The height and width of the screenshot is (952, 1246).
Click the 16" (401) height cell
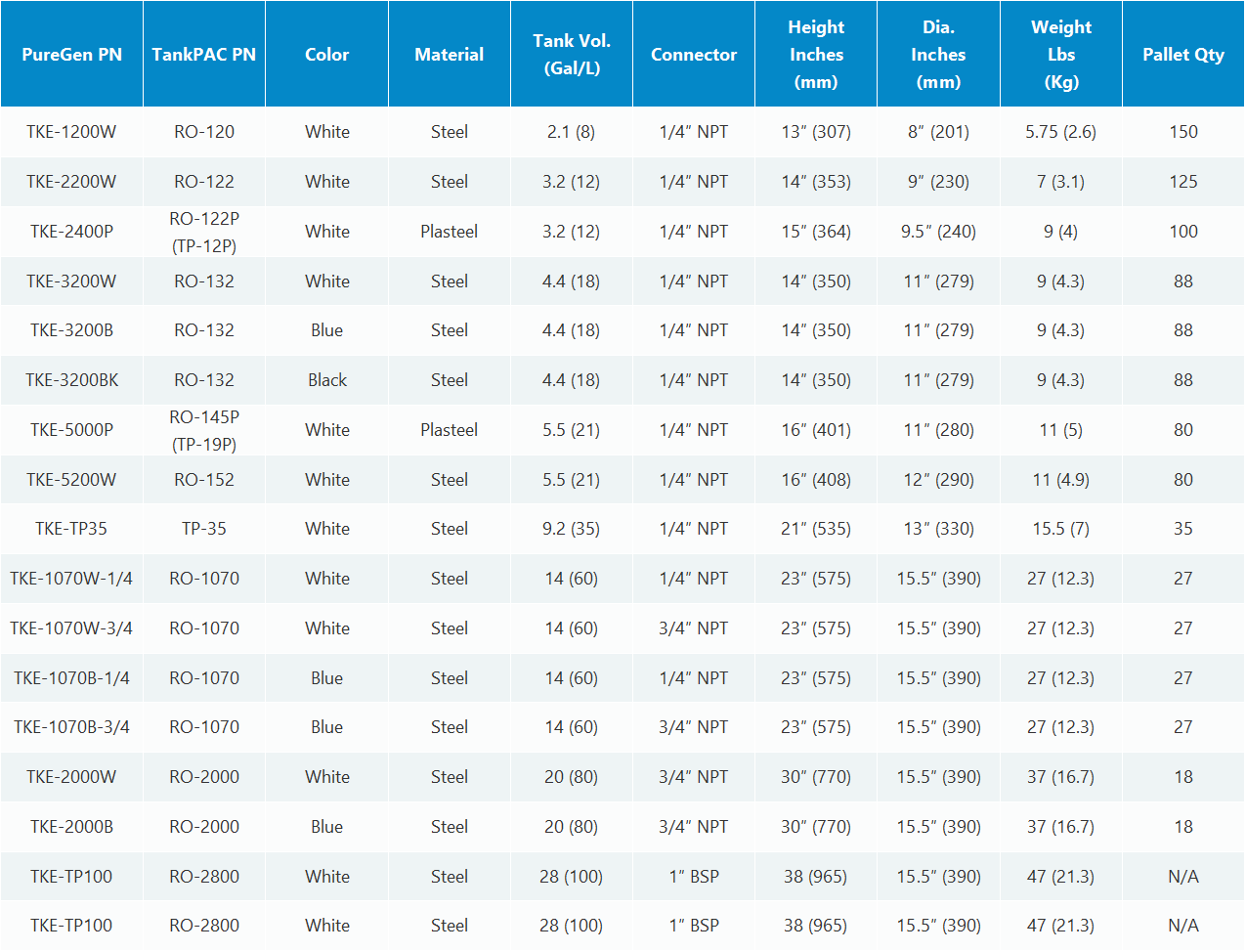[x=816, y=430]
